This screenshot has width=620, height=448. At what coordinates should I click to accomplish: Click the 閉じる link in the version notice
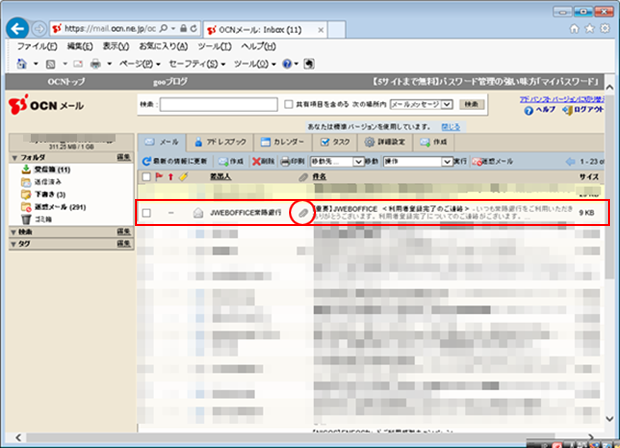click(451, 127)
